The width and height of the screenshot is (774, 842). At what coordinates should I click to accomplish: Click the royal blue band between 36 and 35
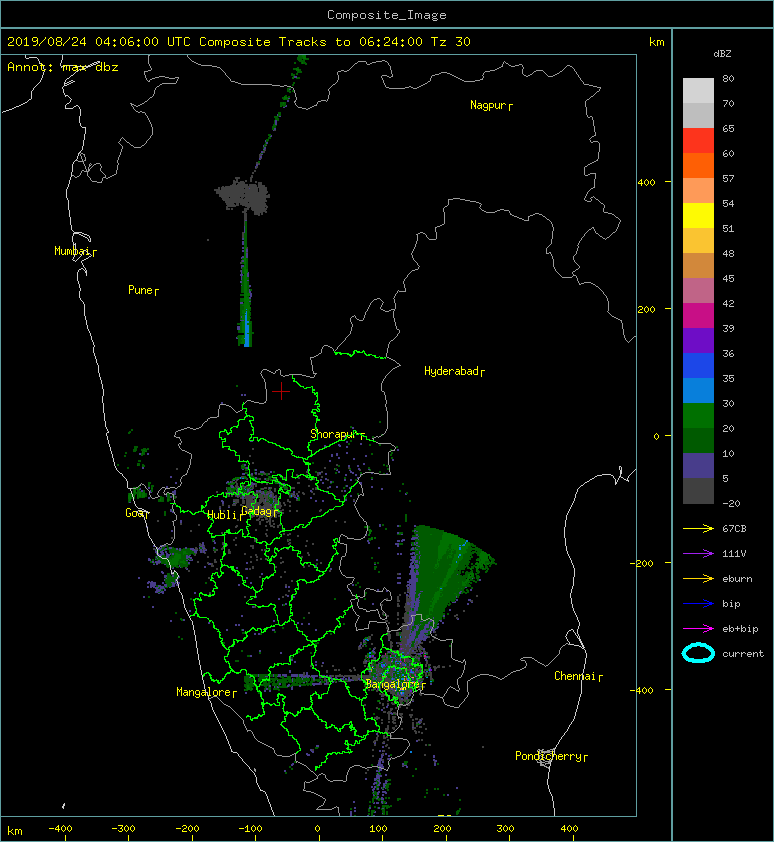tap(698, 366)
